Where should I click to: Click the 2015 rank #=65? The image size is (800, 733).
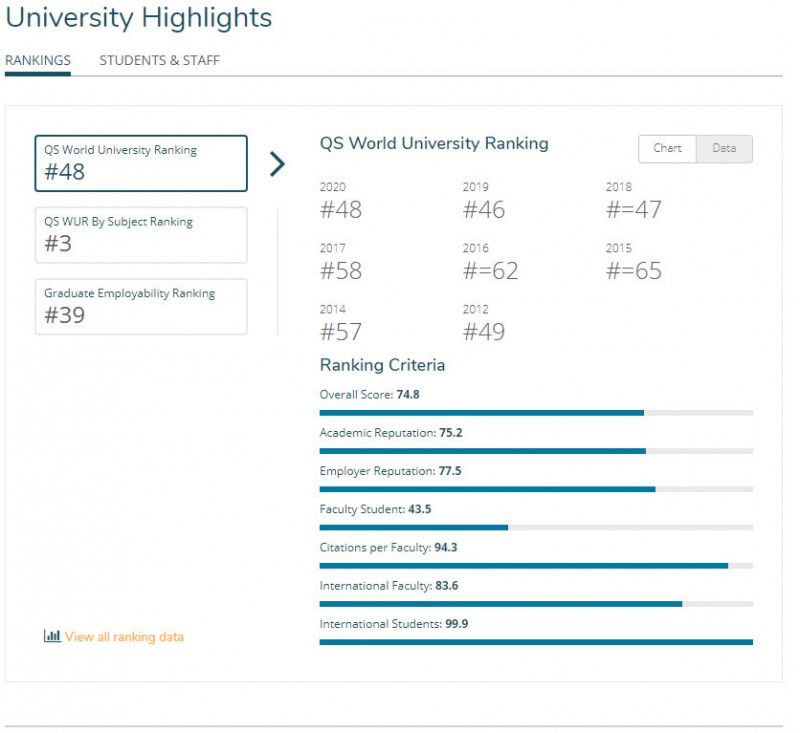pos(634,271)
